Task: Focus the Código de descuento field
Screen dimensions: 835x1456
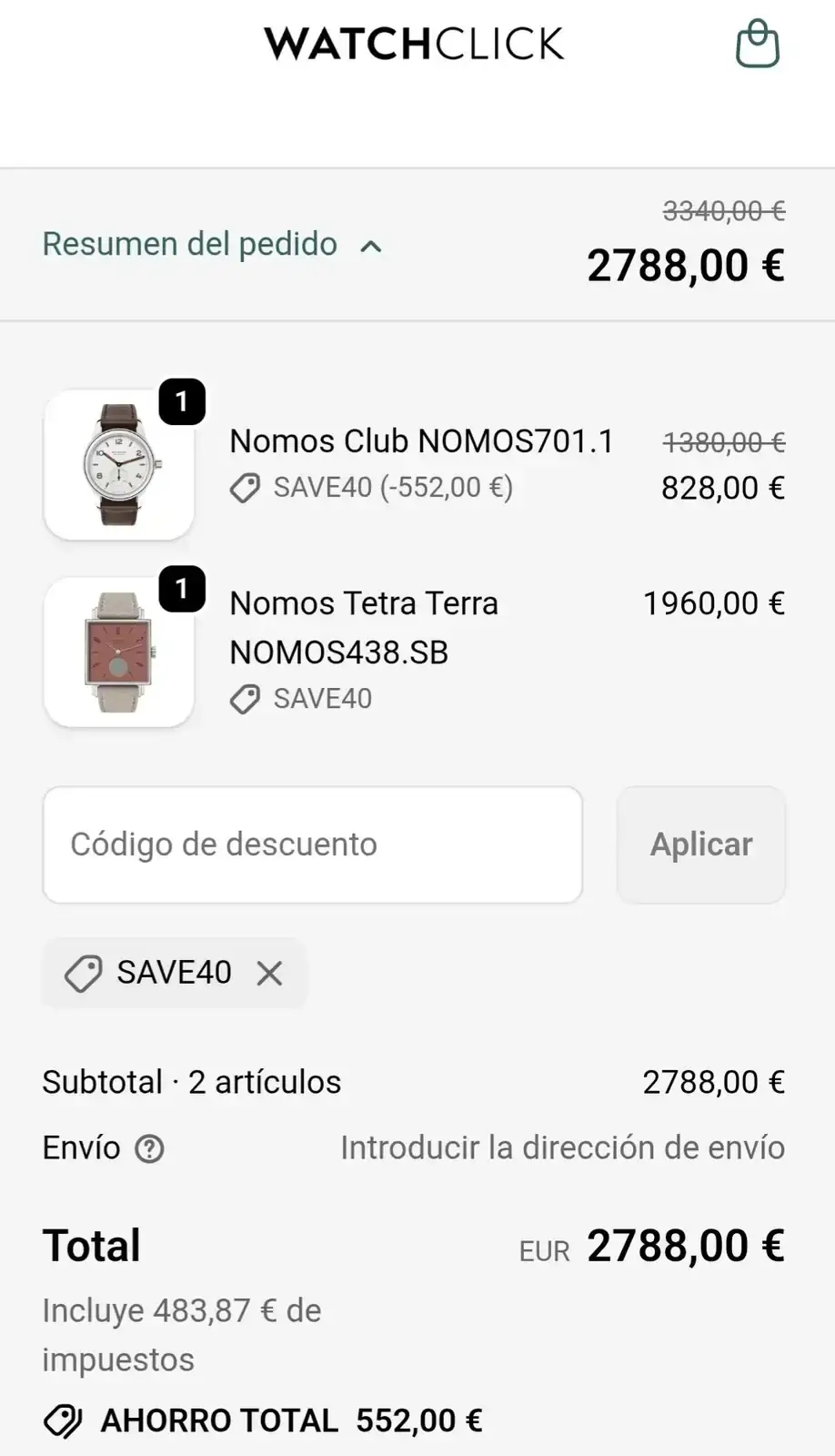Action: (x=312, y=844)
